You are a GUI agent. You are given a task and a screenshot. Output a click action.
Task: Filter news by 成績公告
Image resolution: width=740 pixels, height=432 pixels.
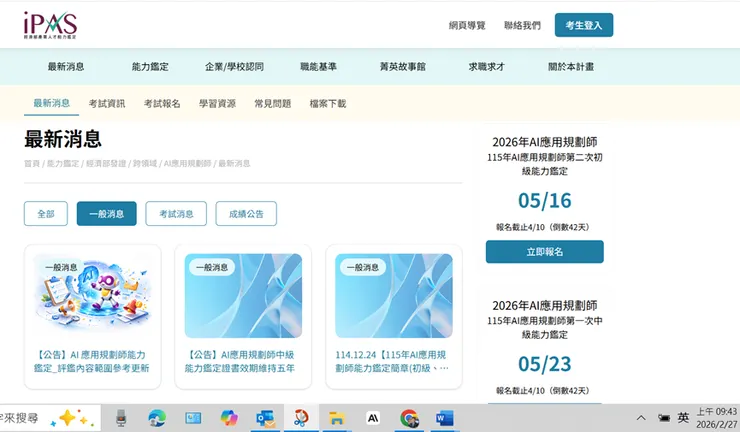246,213
